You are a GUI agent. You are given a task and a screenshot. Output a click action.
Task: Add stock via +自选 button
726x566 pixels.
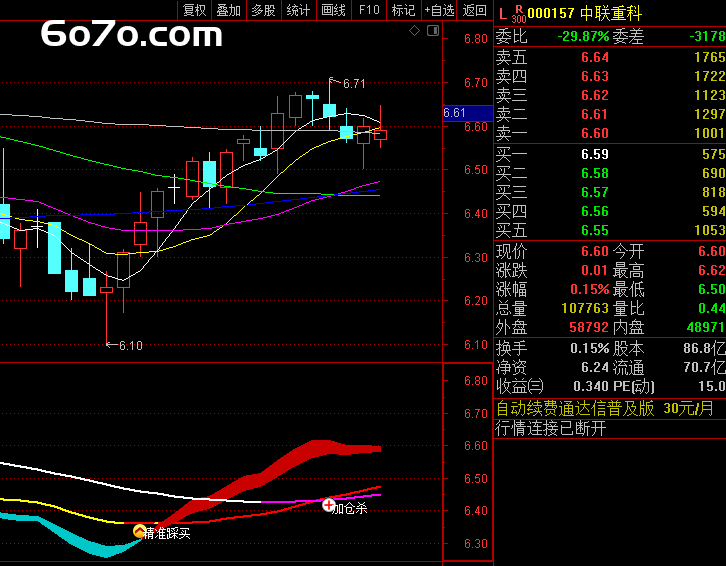pos(439,10)
